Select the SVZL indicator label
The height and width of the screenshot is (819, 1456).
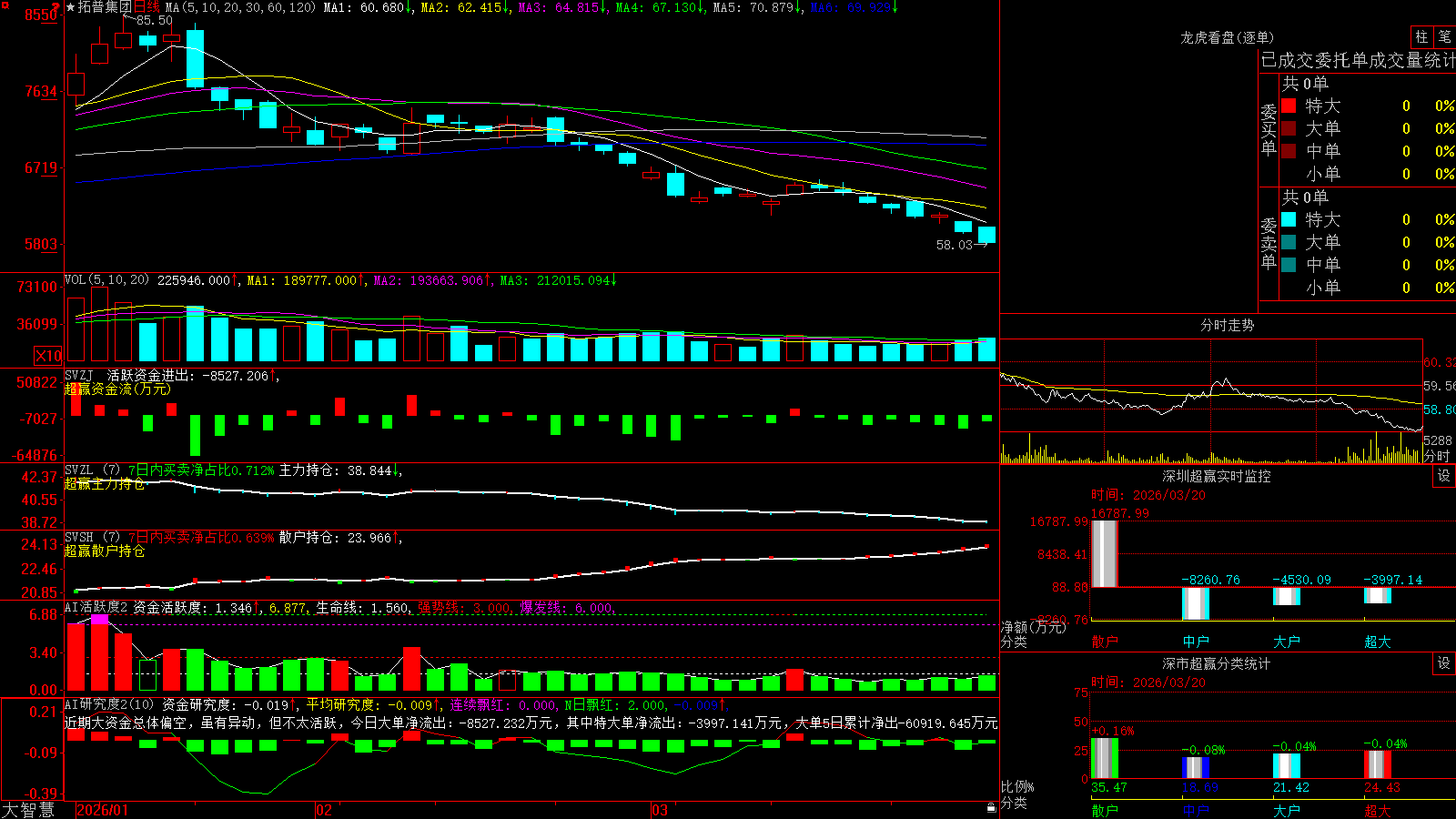click(79, 470)
